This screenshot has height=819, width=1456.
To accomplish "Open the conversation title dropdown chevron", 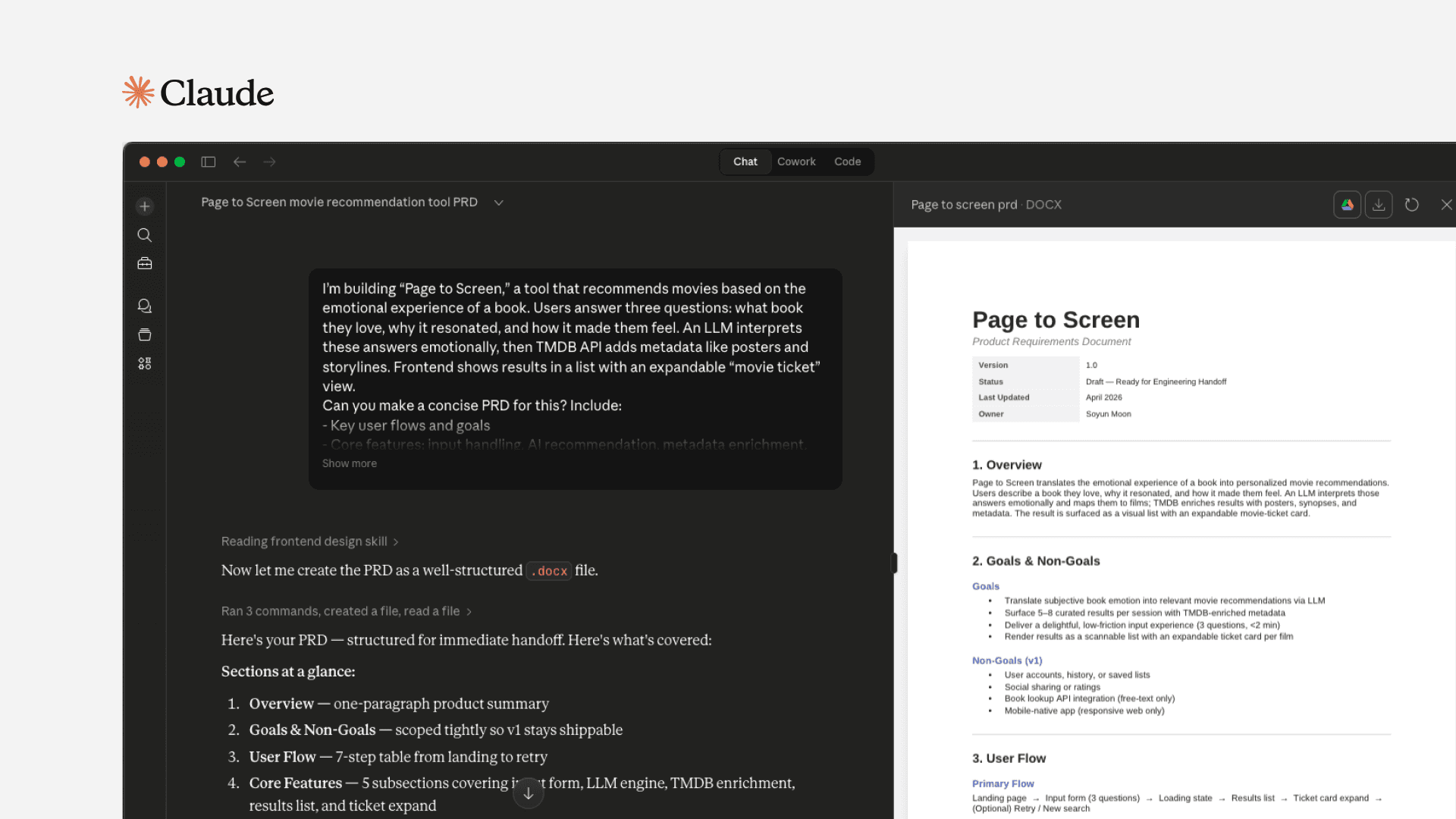I will (x=498, y=202).
